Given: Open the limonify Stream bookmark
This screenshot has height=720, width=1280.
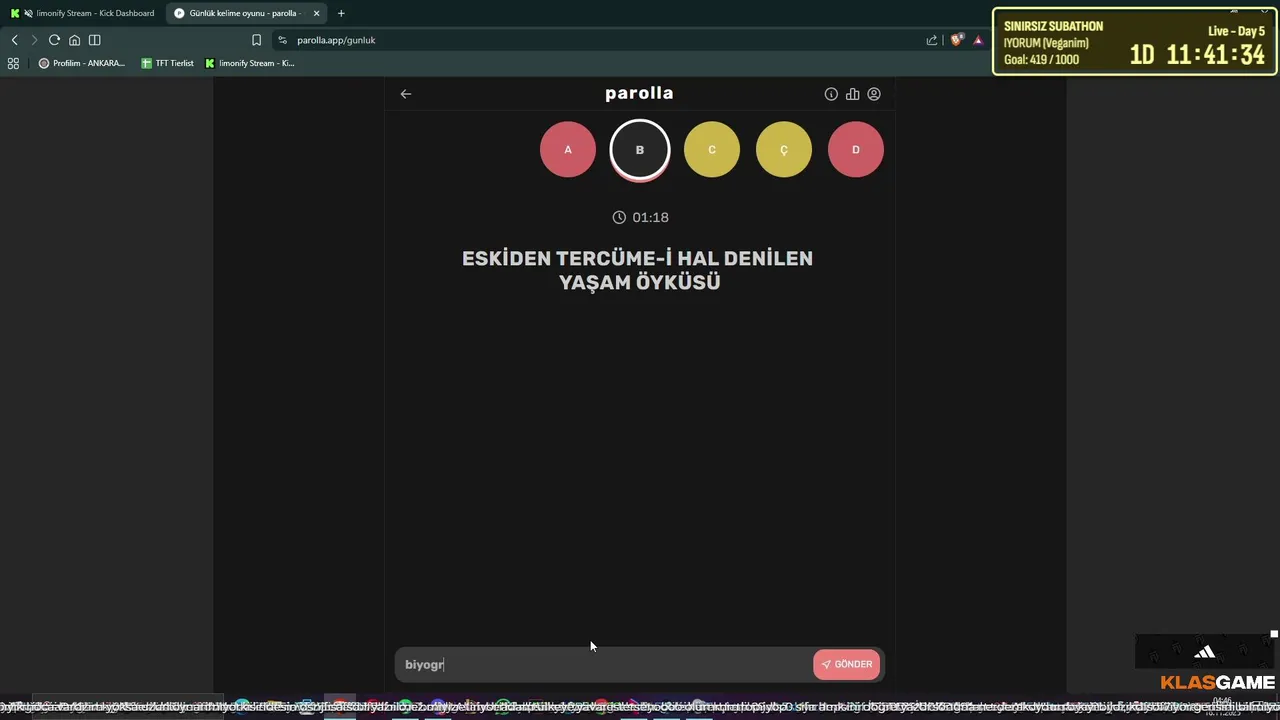Looking at the screenshot, I should 250,63.
